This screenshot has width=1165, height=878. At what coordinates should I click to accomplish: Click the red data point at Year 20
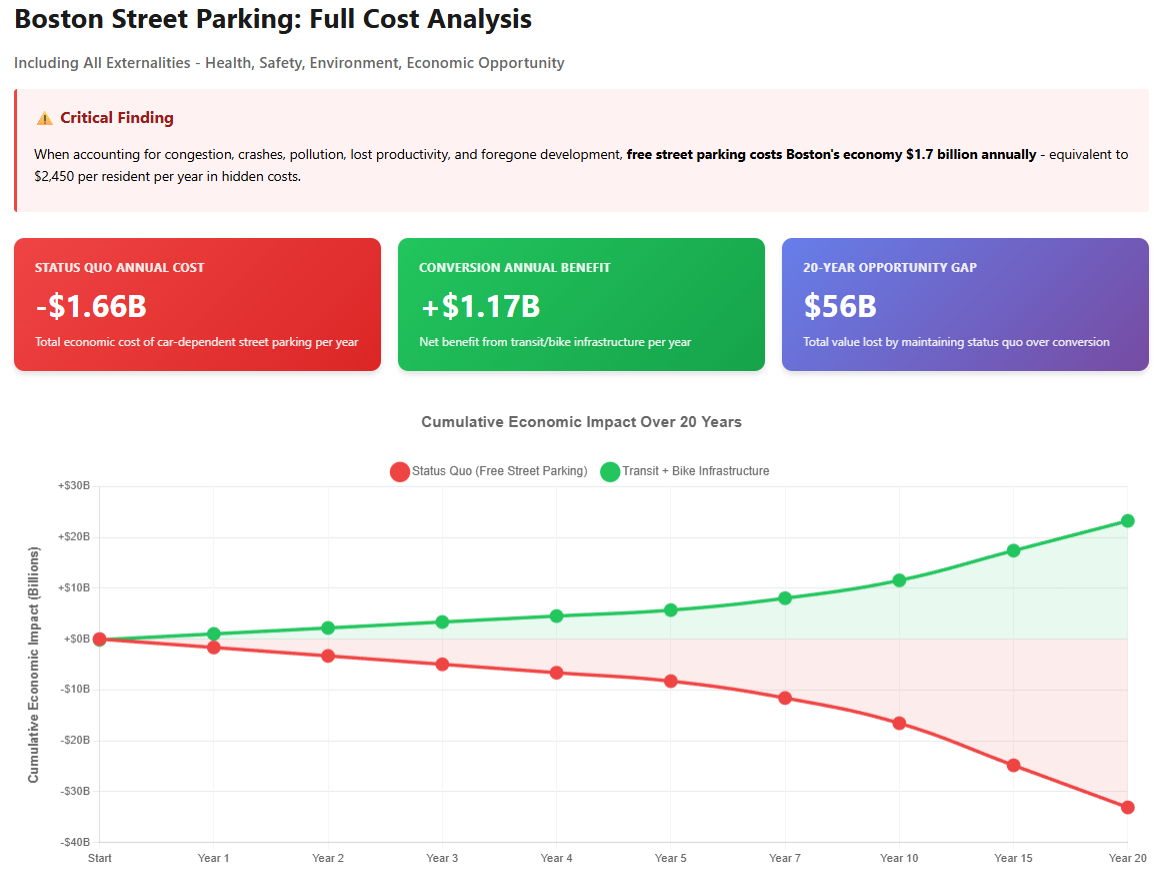pyautogui.click(x=1127, y=807)
